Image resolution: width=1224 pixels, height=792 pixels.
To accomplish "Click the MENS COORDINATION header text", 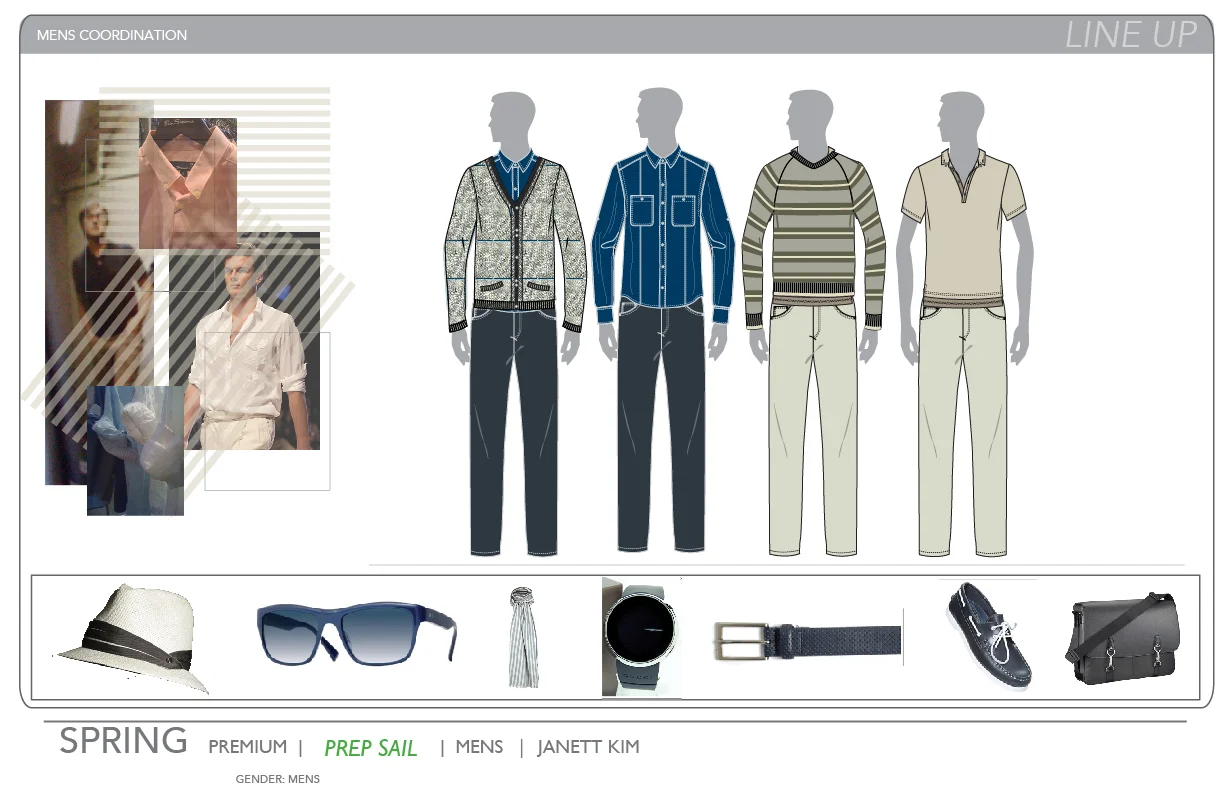I will 112,35.
